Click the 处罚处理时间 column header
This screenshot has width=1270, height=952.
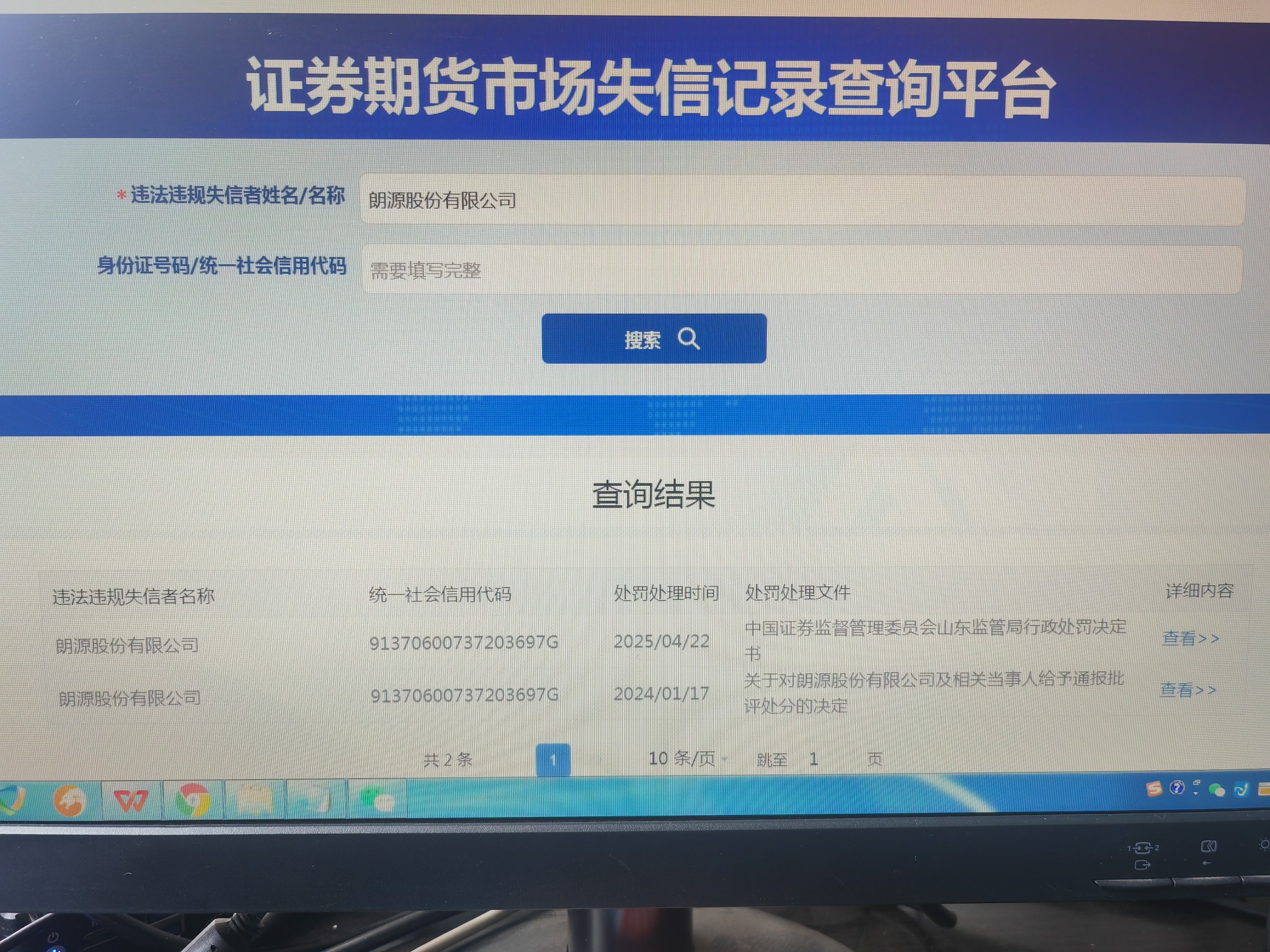[x=667, y=593]
